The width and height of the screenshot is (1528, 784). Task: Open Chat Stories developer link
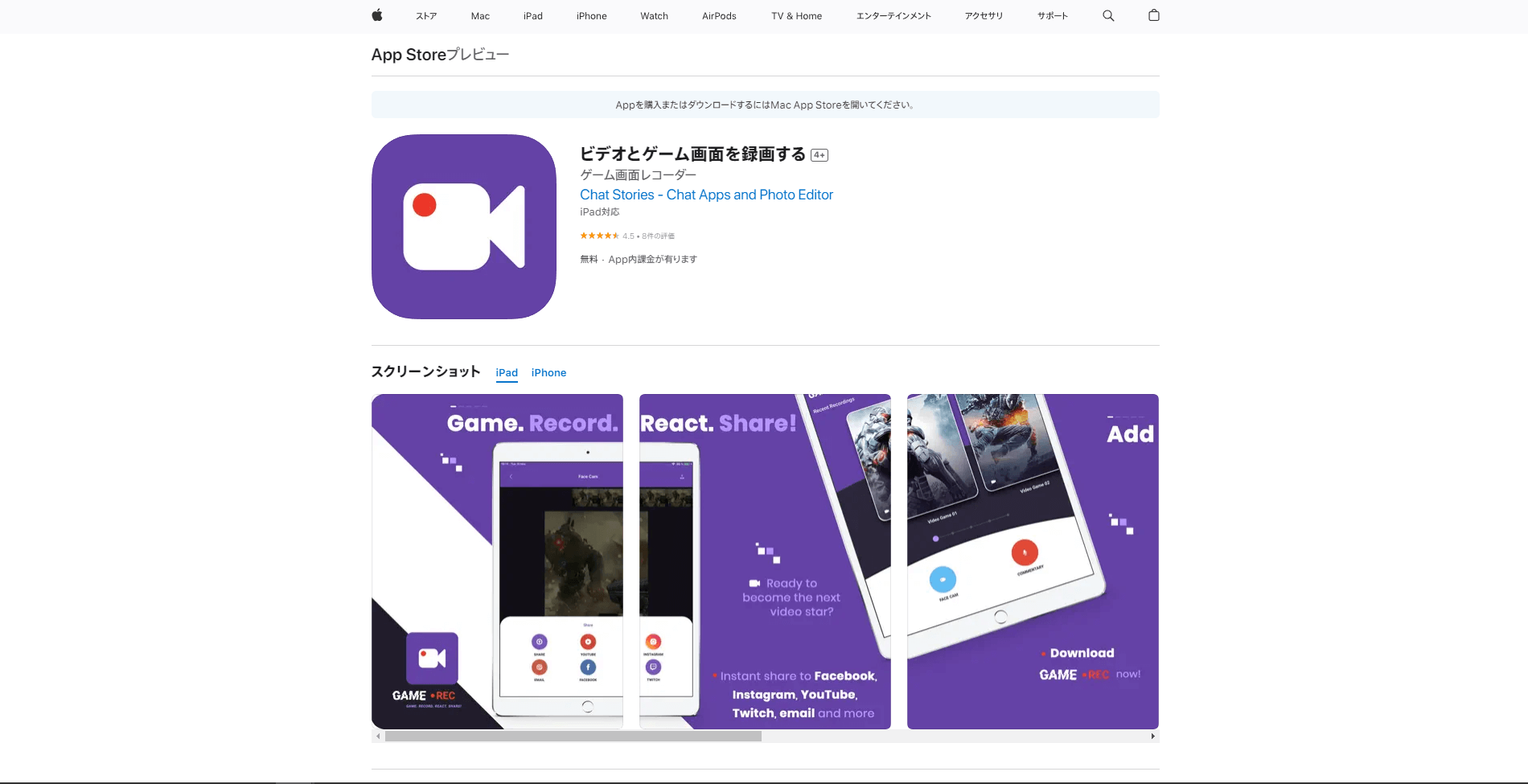pyautogui.click(x=706, y=195)
